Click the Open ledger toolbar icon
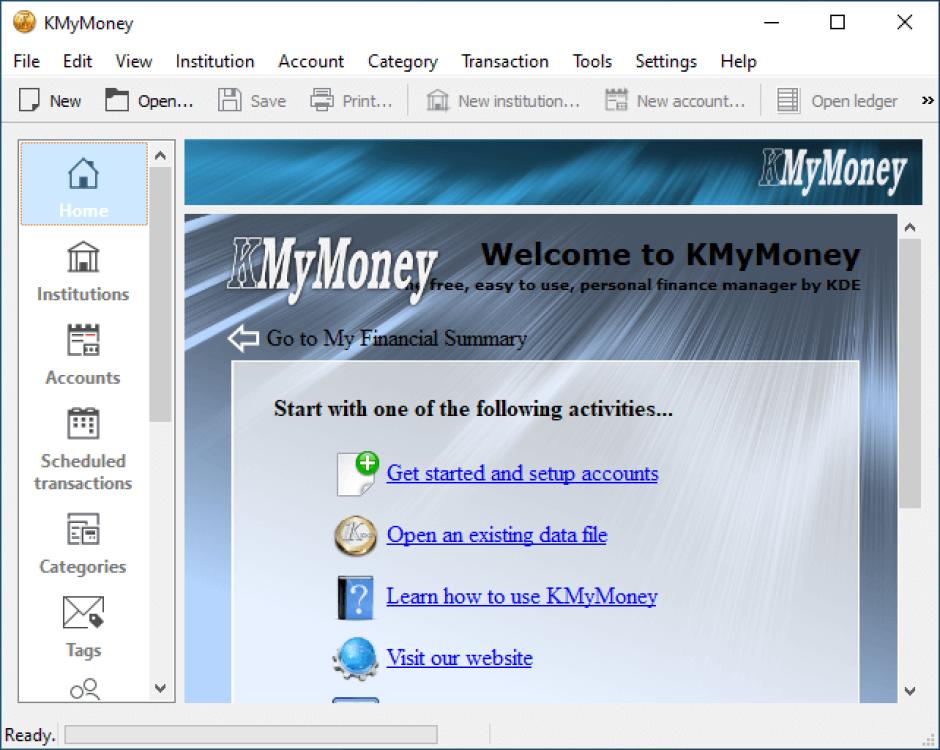The image size is (940, 750). point(788,100)
